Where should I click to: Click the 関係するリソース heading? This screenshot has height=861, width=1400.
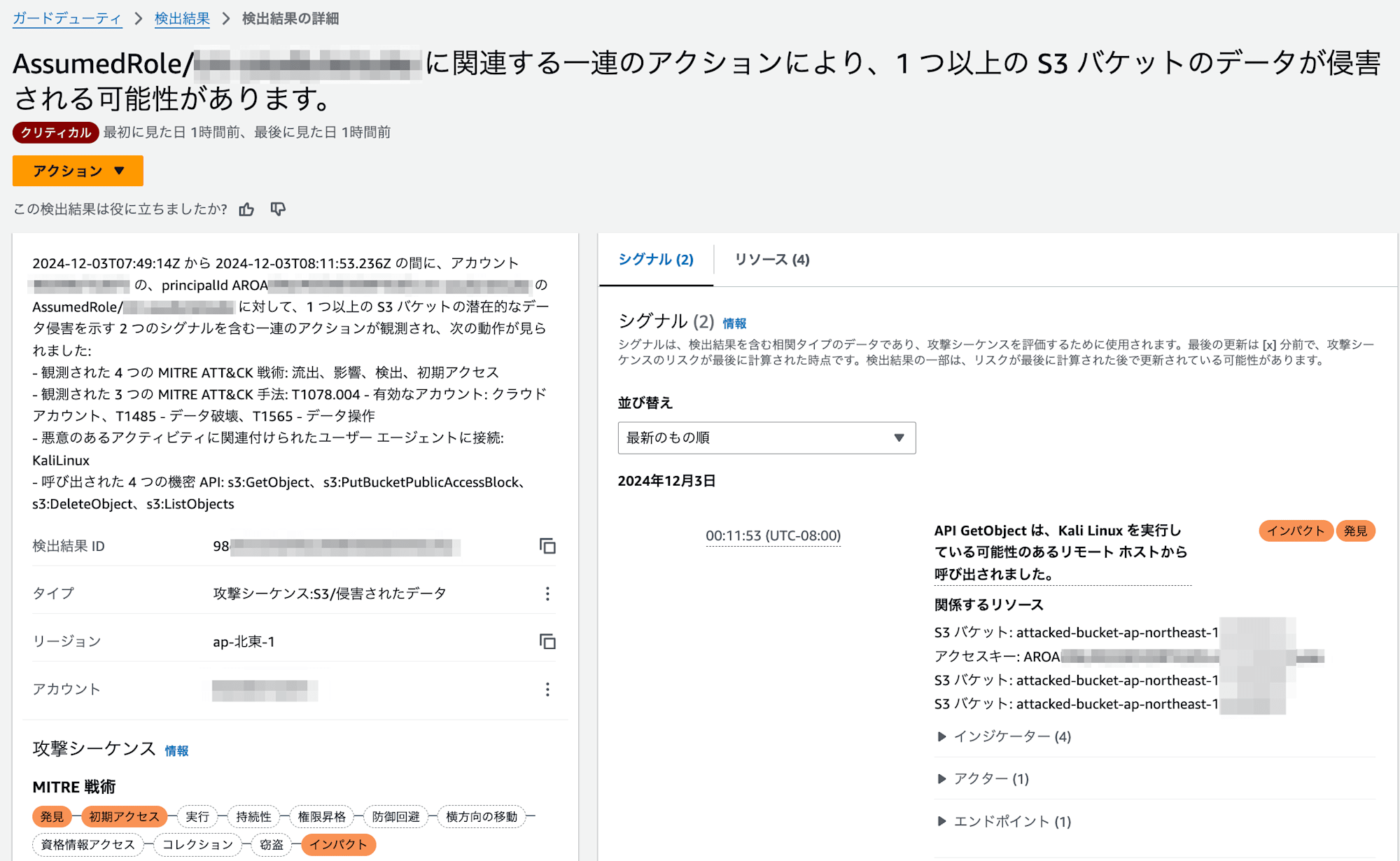click(x=989, y=605)
